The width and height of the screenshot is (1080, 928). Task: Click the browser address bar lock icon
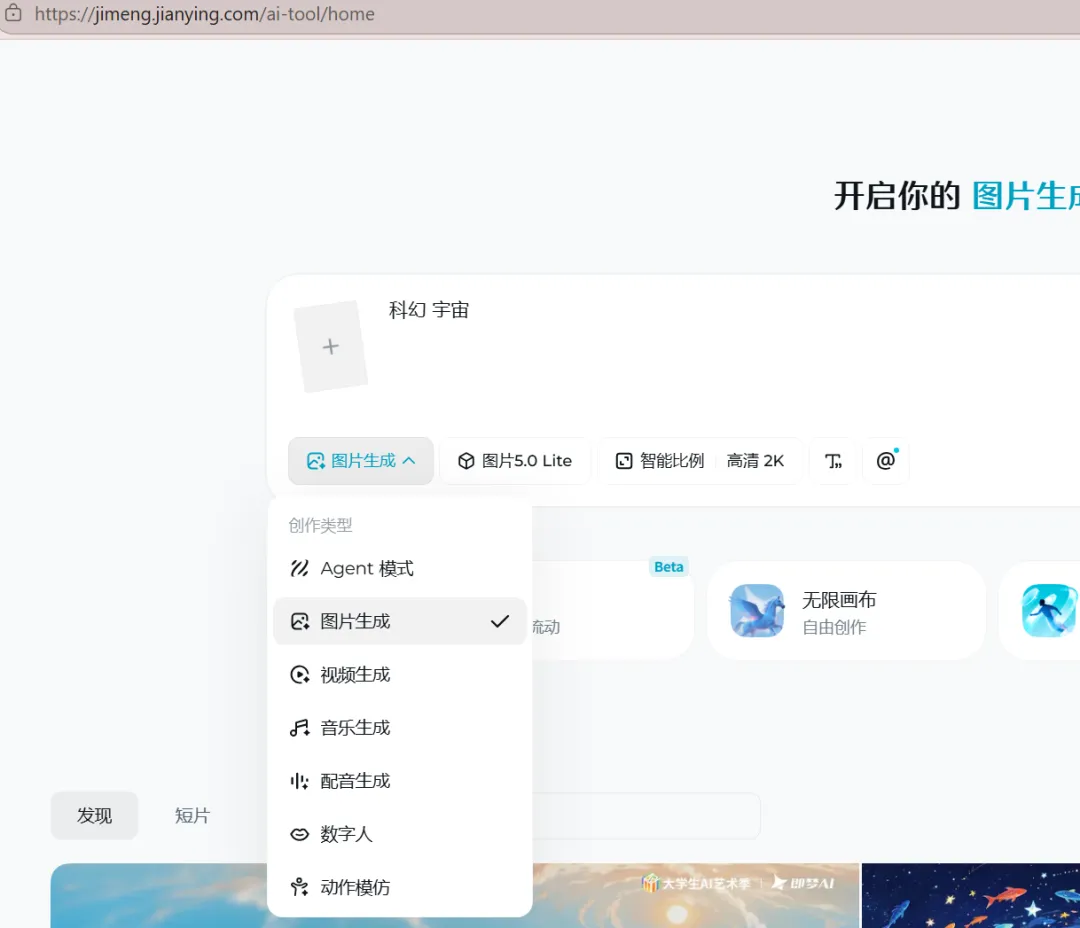point(13,13)
